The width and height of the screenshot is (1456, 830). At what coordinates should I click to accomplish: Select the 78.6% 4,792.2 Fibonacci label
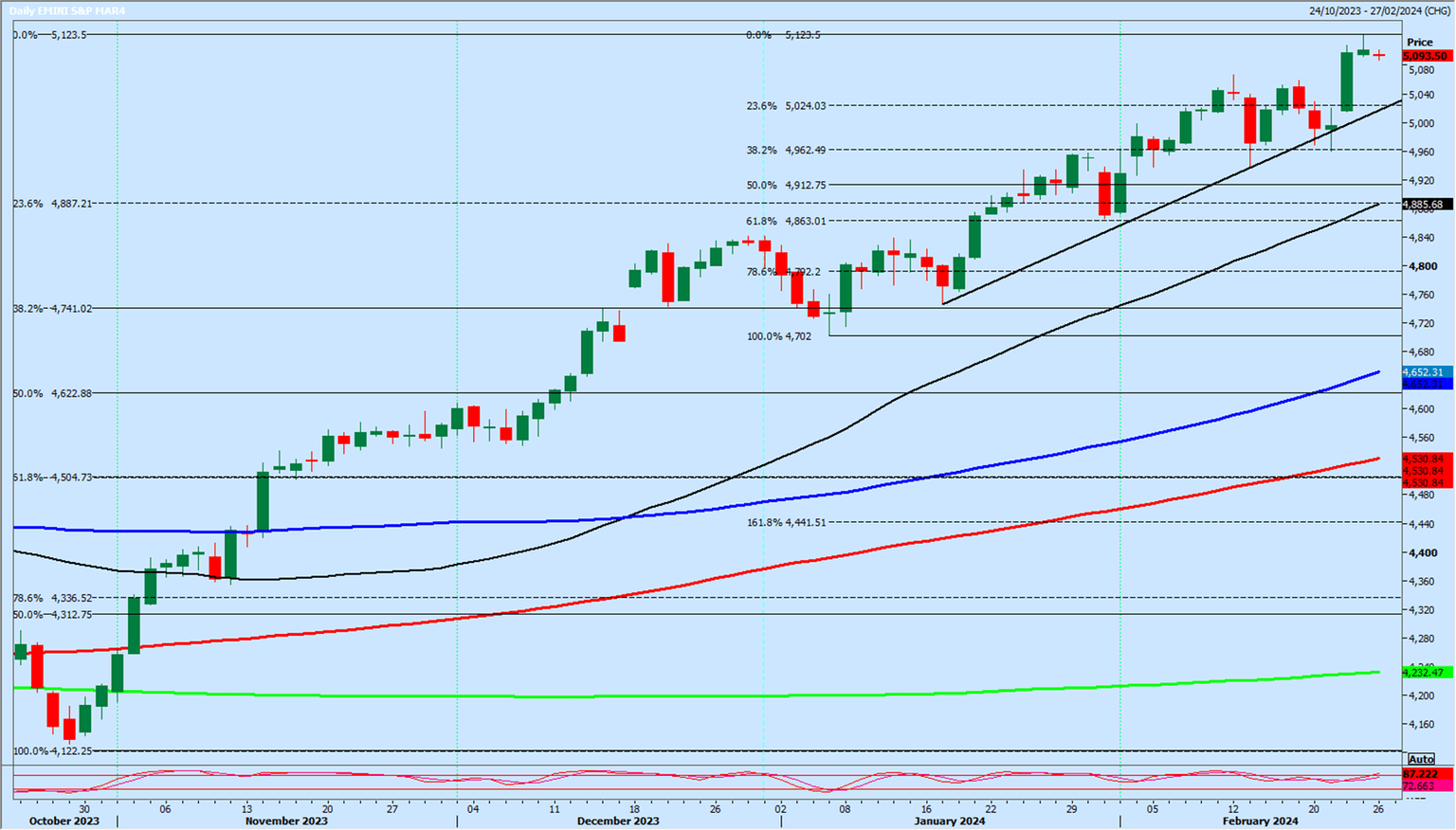pos(783,272)
